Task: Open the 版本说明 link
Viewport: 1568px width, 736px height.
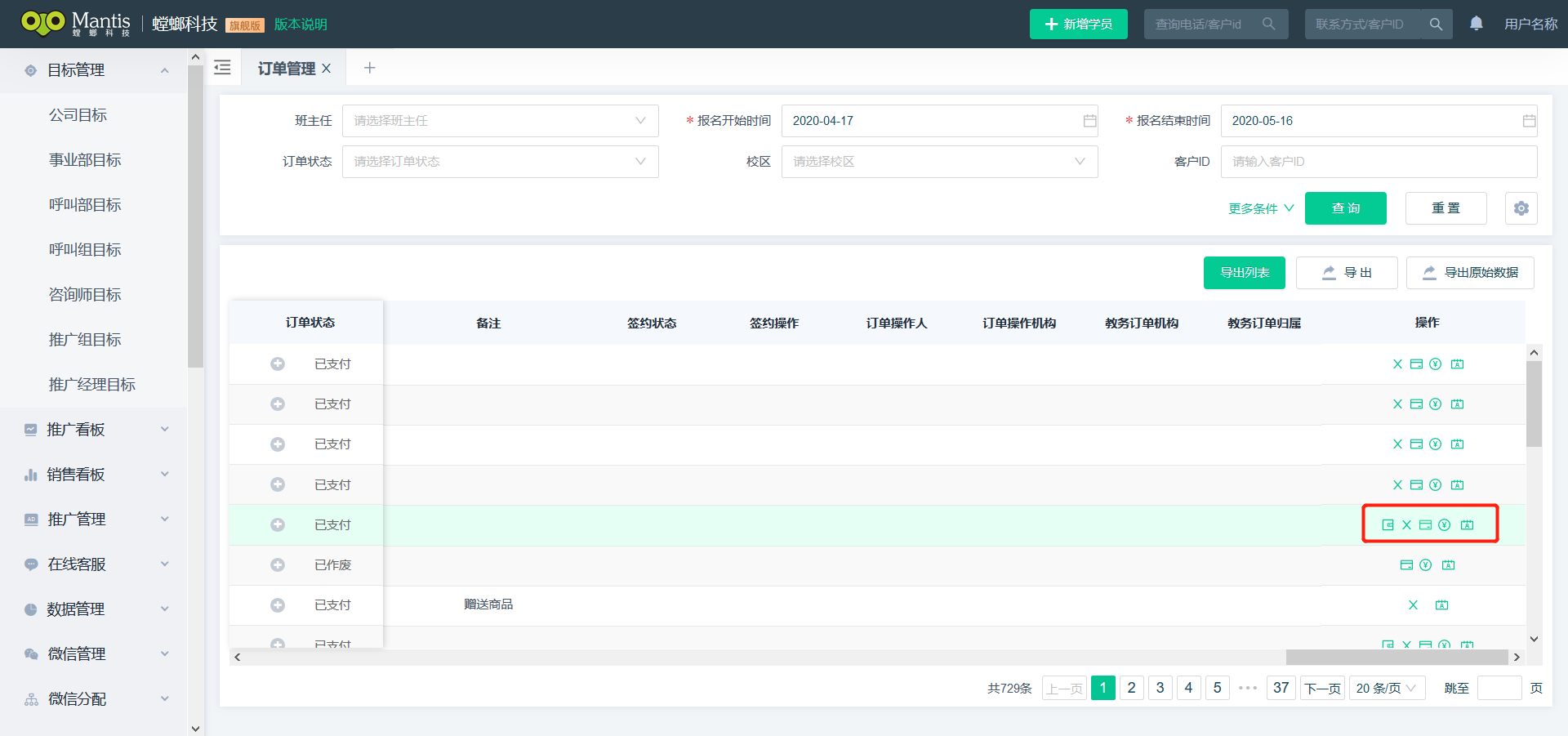Action: point(301,25)
